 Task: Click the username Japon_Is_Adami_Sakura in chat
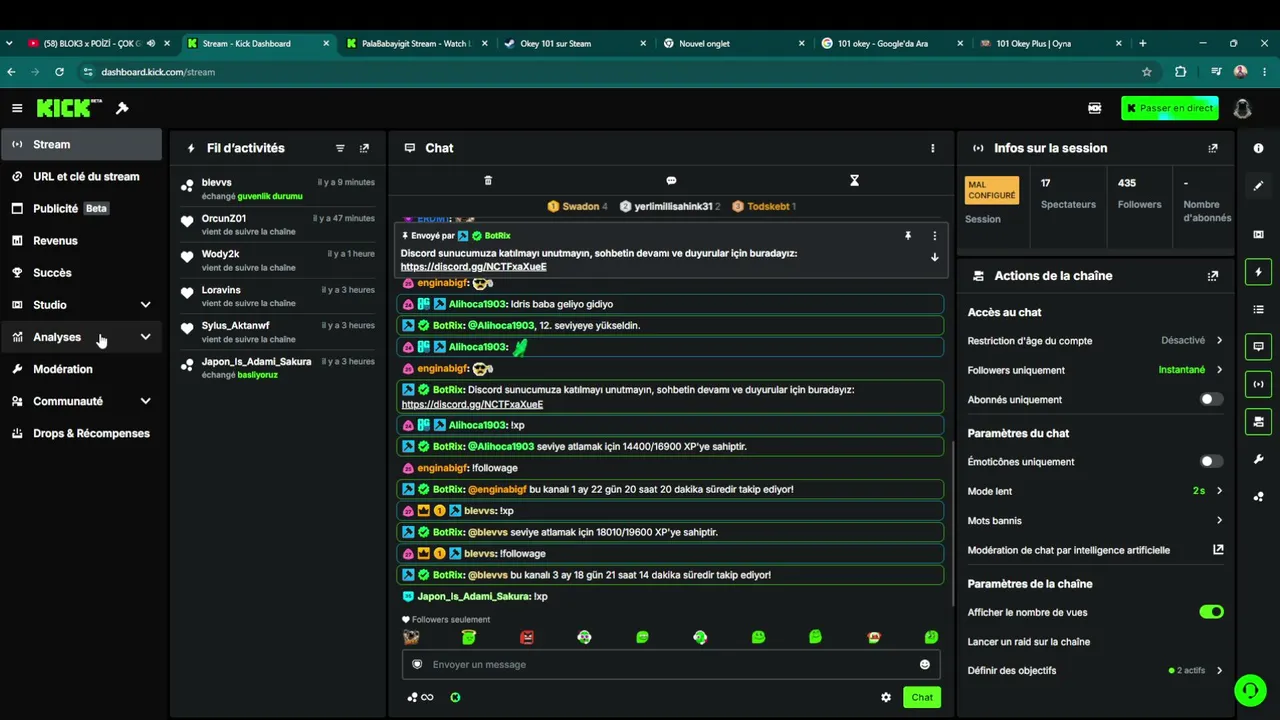click(x=473, y=597)
